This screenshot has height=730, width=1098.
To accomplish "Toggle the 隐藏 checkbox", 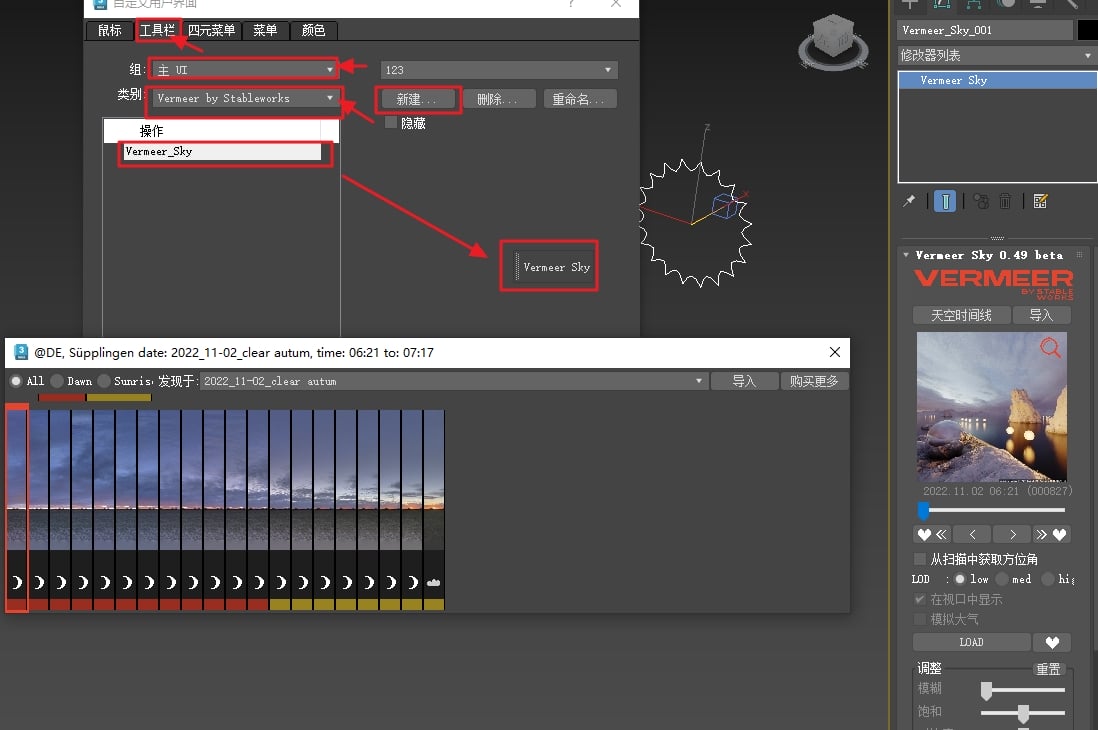I will coord(391,123).
